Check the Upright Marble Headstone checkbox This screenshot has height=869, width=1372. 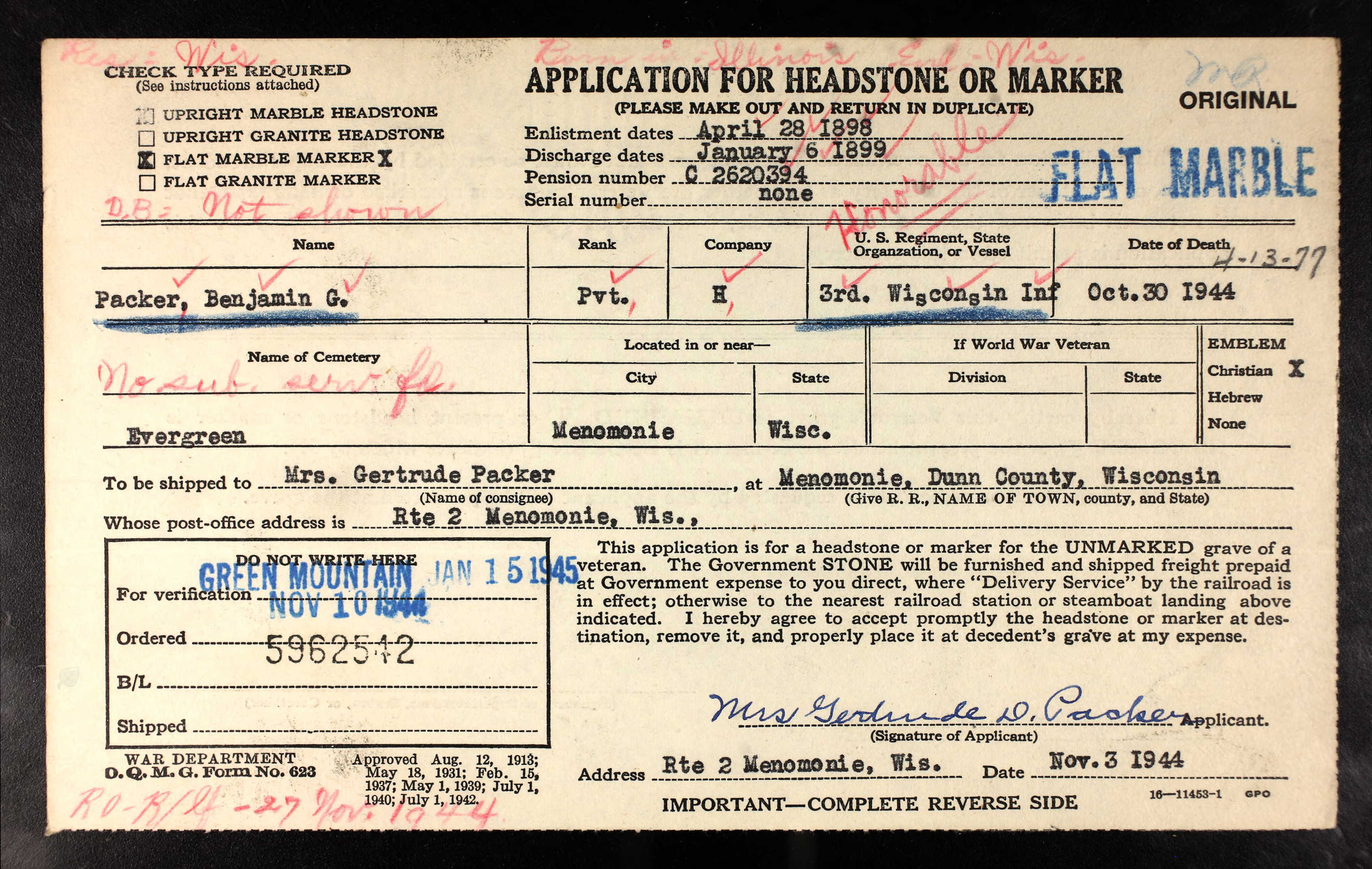pyautogui.click(x=146, y=115)
